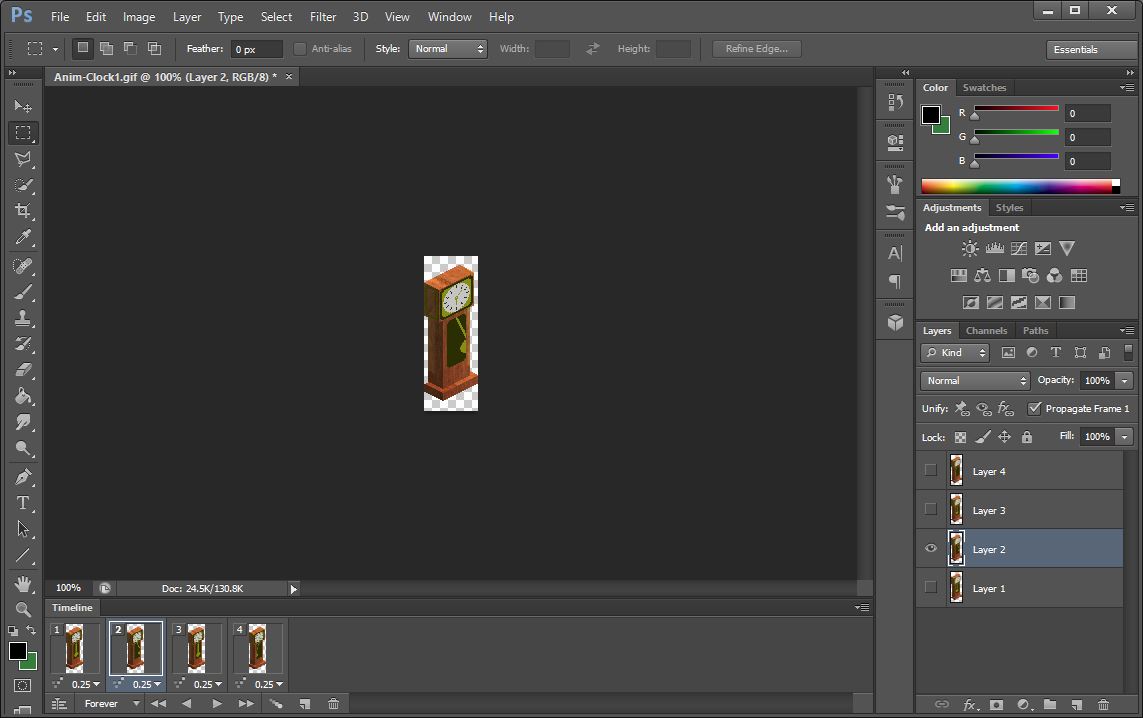Click the foreground color swatch in Color panel
This screenshot has height=718, width=1143.
931,114
